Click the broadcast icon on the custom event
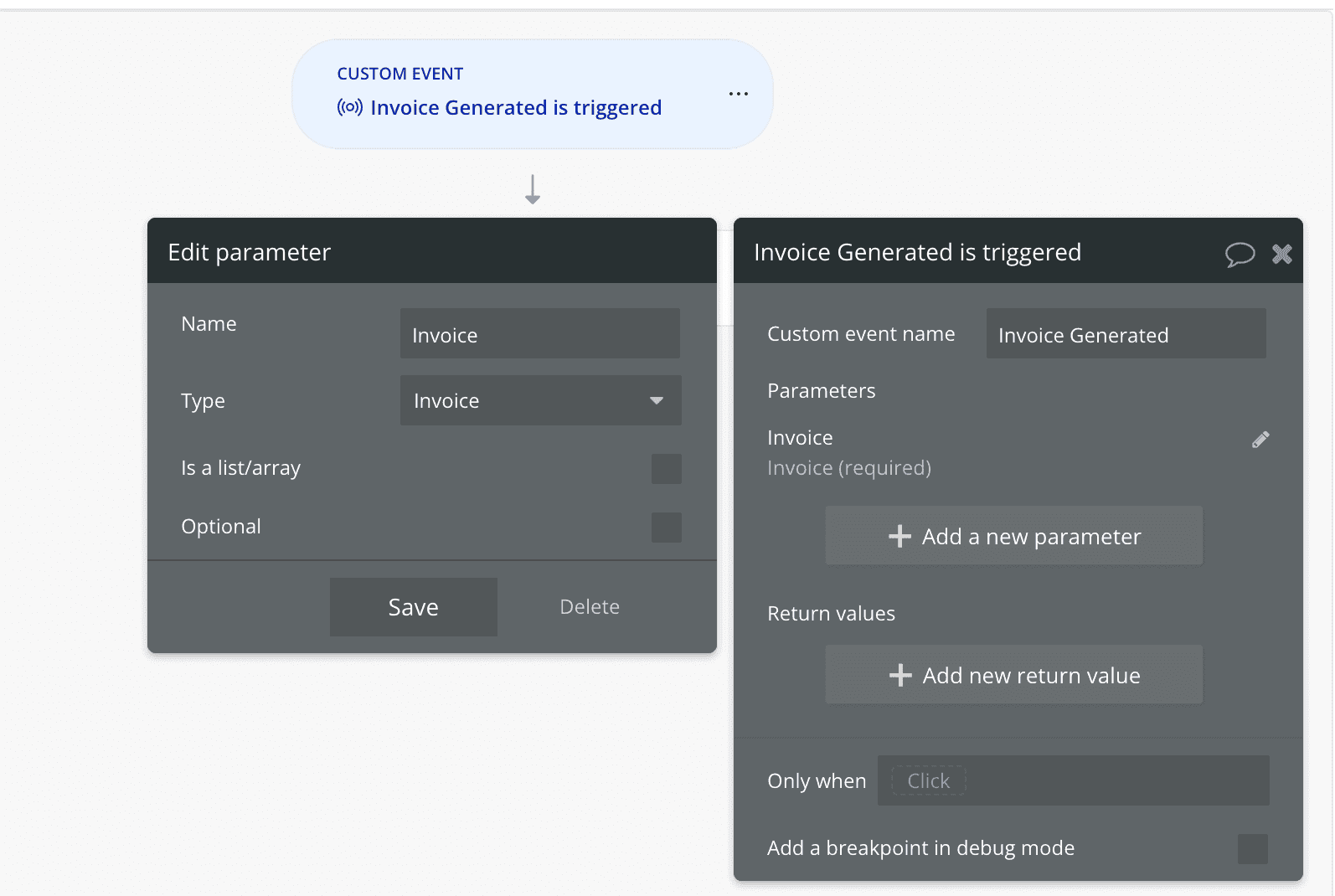 (x=349, y=107)
